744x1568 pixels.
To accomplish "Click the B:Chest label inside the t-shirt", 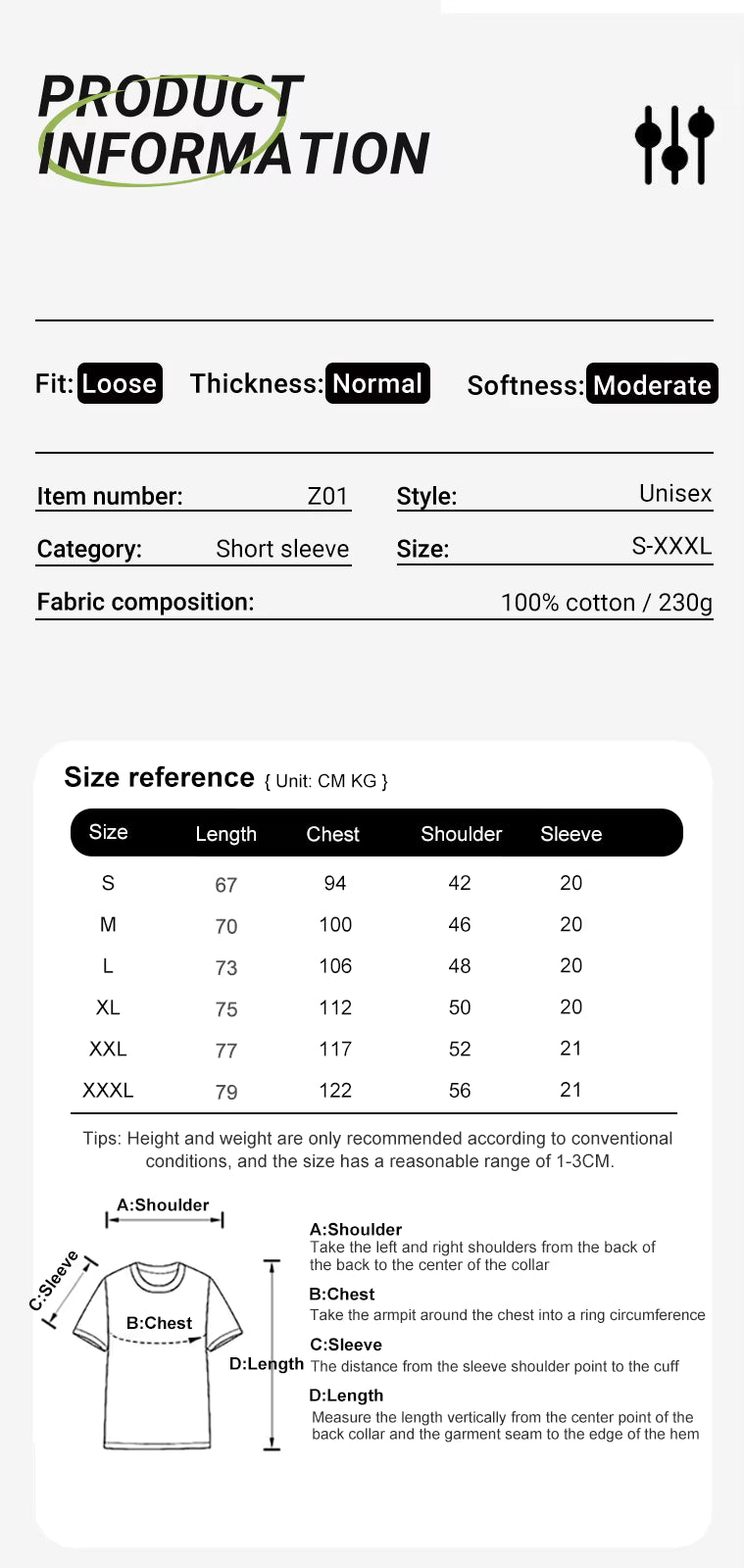I will (x=159, y=1323).
